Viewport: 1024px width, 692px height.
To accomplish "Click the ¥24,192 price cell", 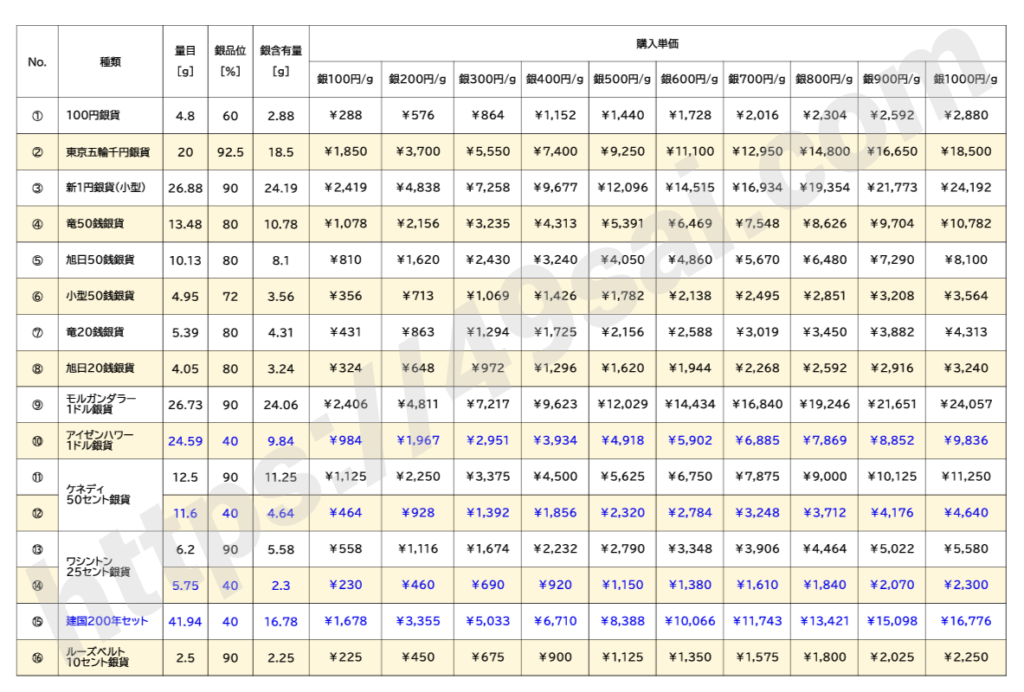I will [x=965, y=188].
